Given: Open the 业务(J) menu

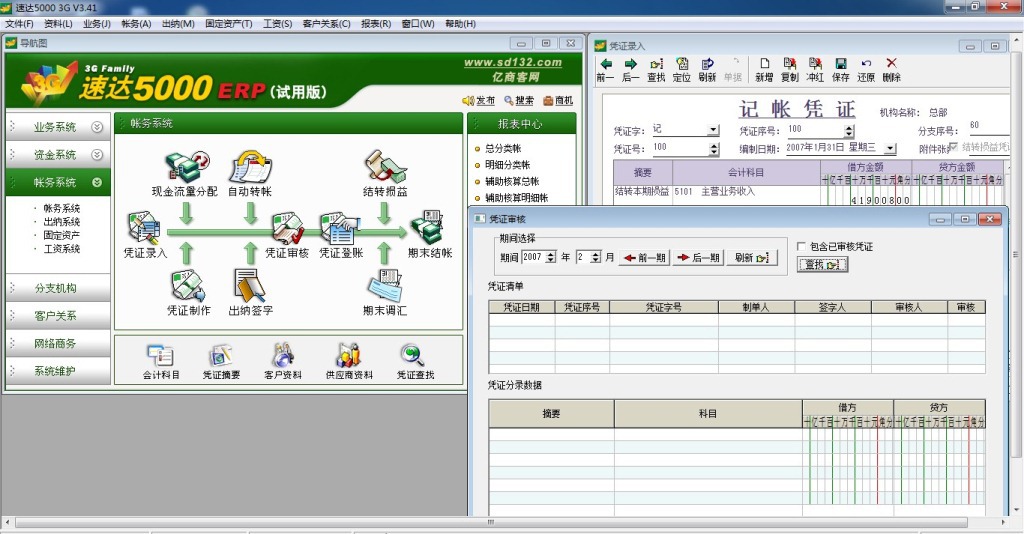Looking at the screenshot, I should click(x=97, y=24).
